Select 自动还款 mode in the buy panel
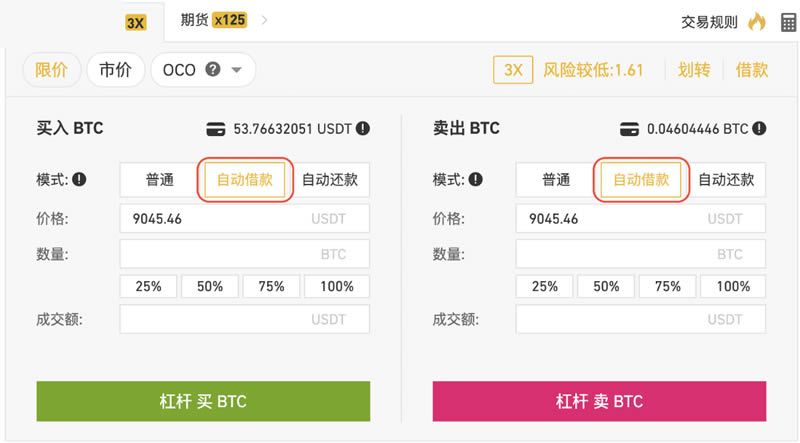This screenshot has width=800, height=443. [x=330, y=180]
